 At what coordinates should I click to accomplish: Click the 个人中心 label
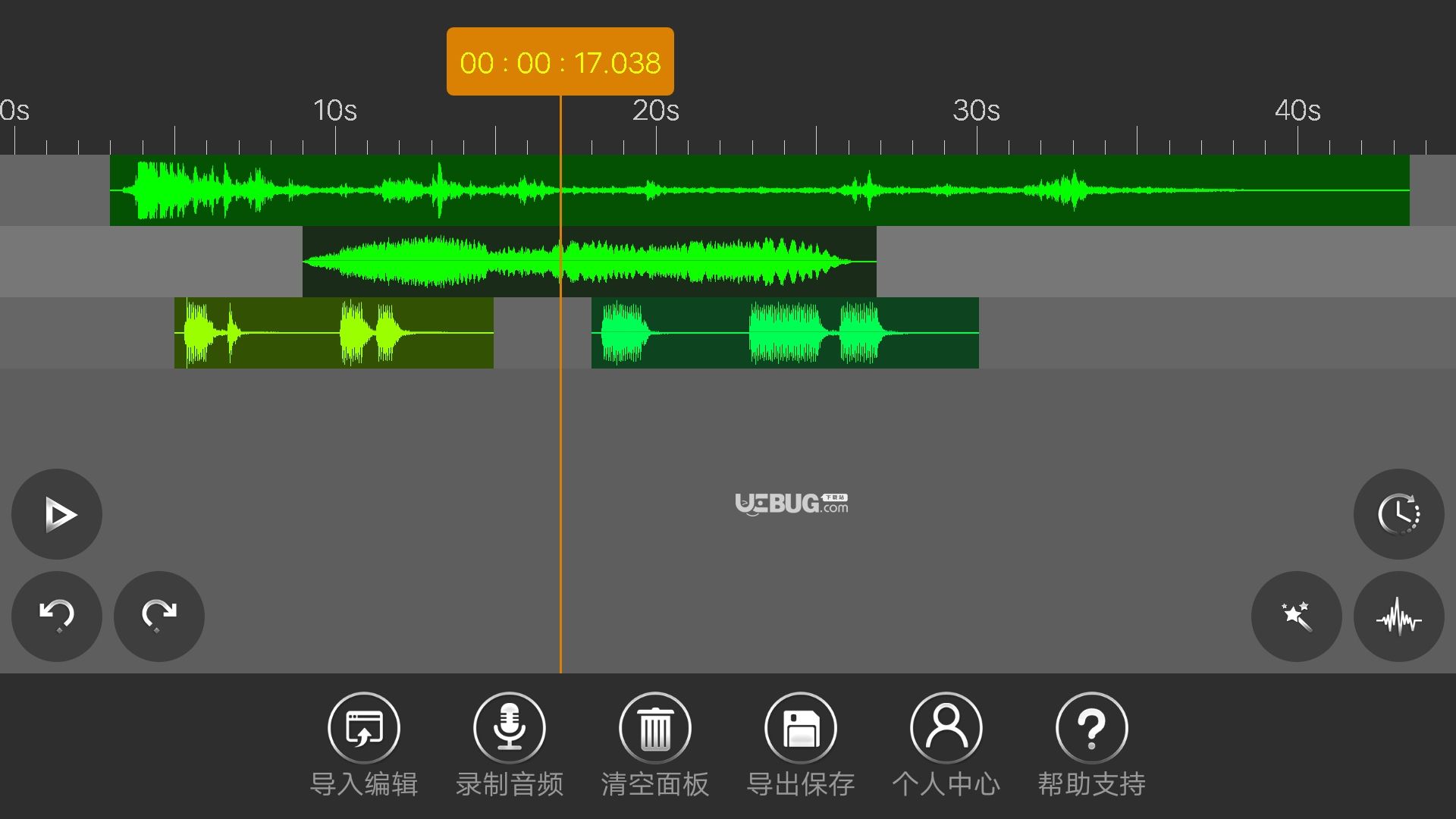click(946, 784)
